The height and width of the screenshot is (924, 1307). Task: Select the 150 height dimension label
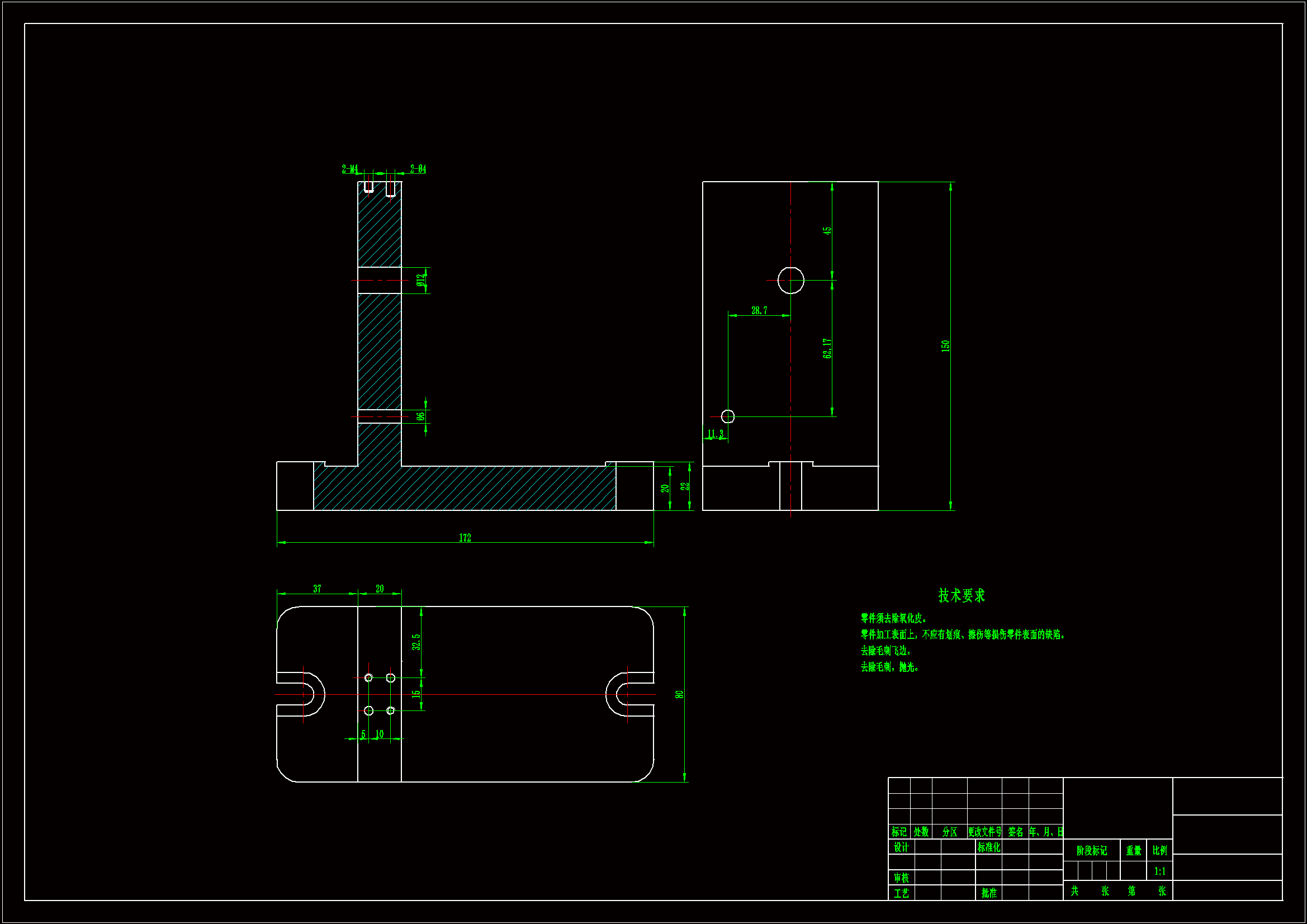(945, 345)
